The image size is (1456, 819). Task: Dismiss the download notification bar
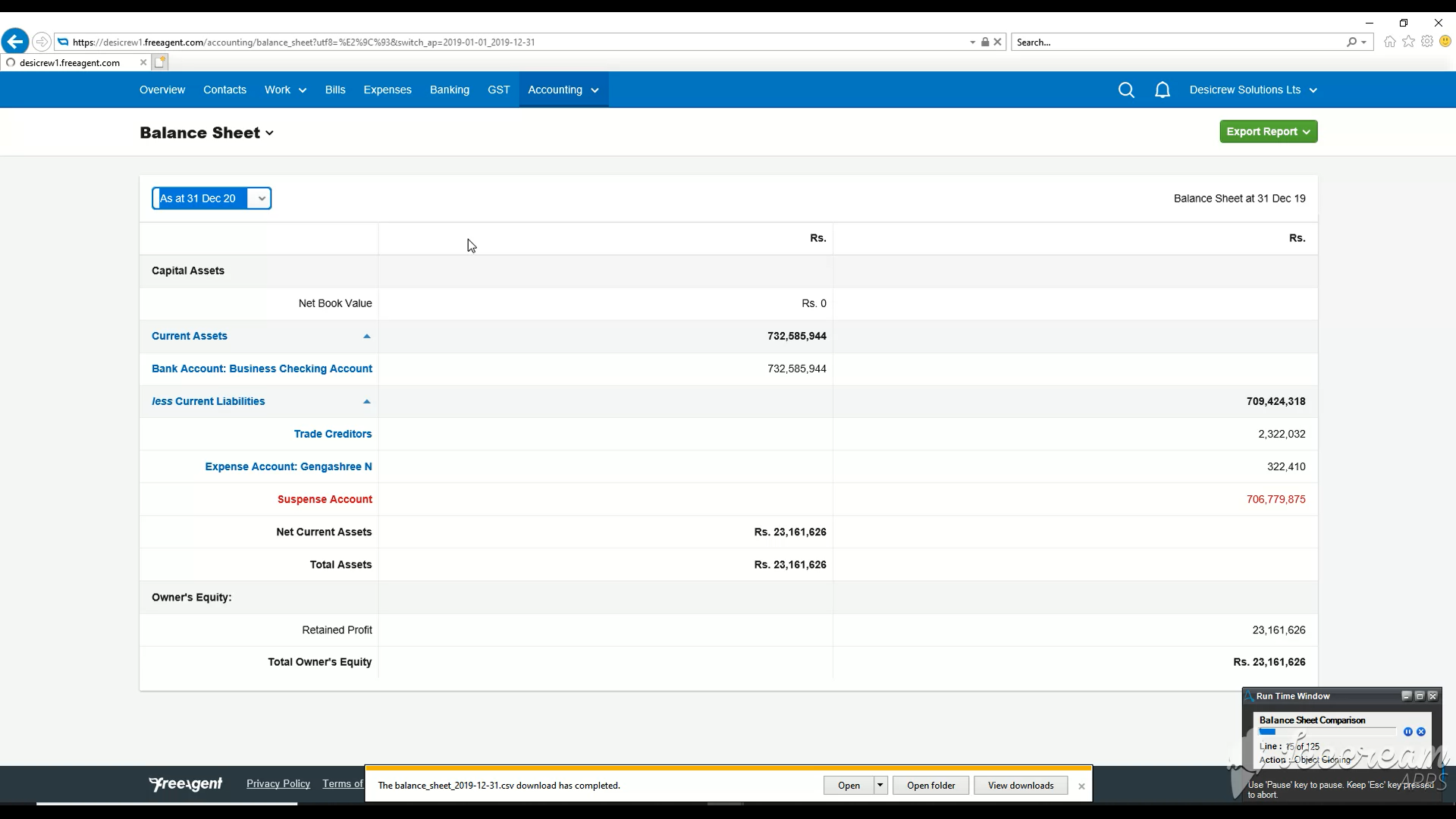coord(1081,786)
